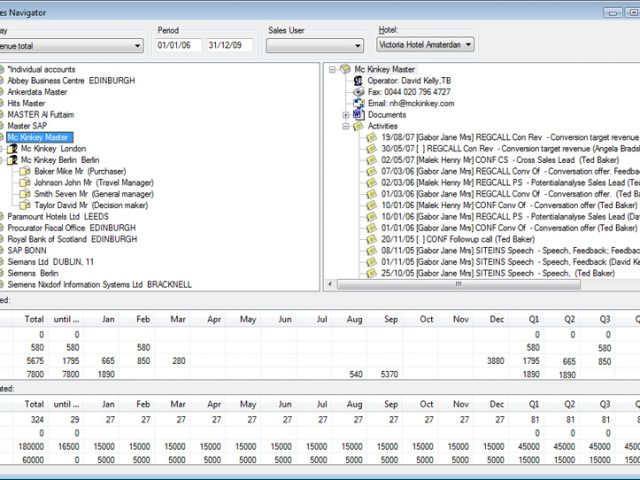The height and width of the screenshot is (480, 640).
Task: Select Abbey Business Centre EDINBURGH account
Action: pos(71,80)
